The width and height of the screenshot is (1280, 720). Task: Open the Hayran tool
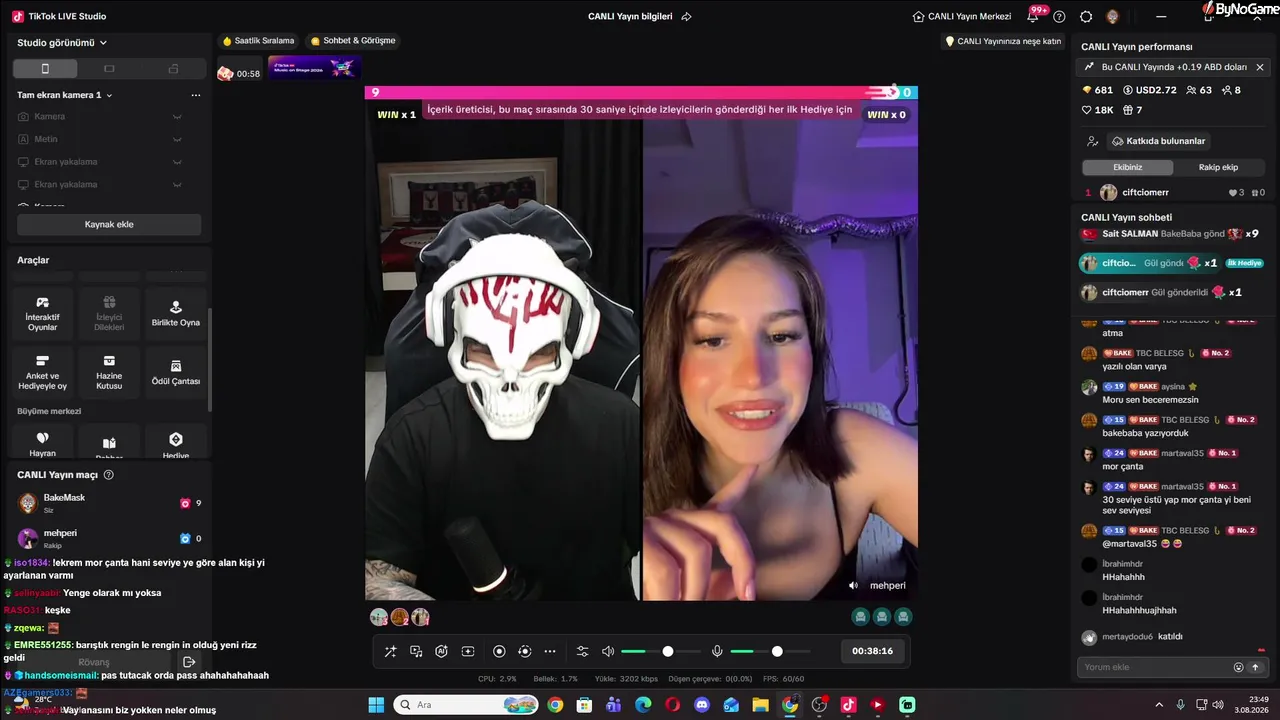[x=42, y=443]
